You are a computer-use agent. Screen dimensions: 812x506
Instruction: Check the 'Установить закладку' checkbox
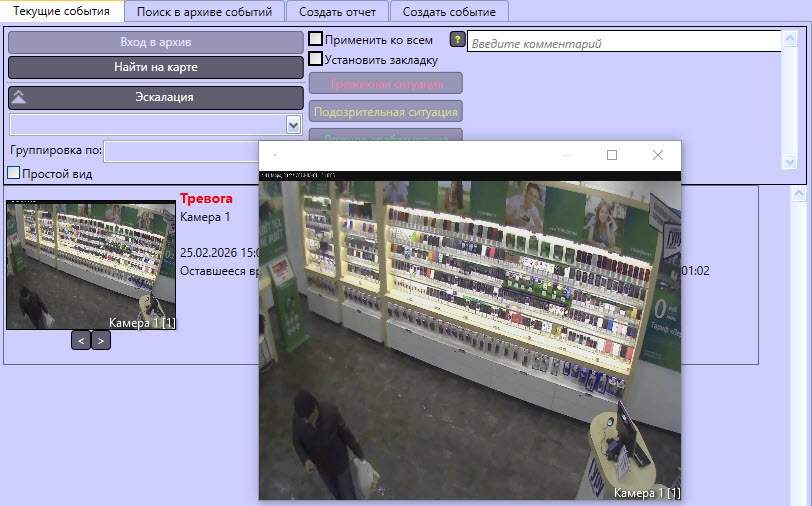pos(315,59)
